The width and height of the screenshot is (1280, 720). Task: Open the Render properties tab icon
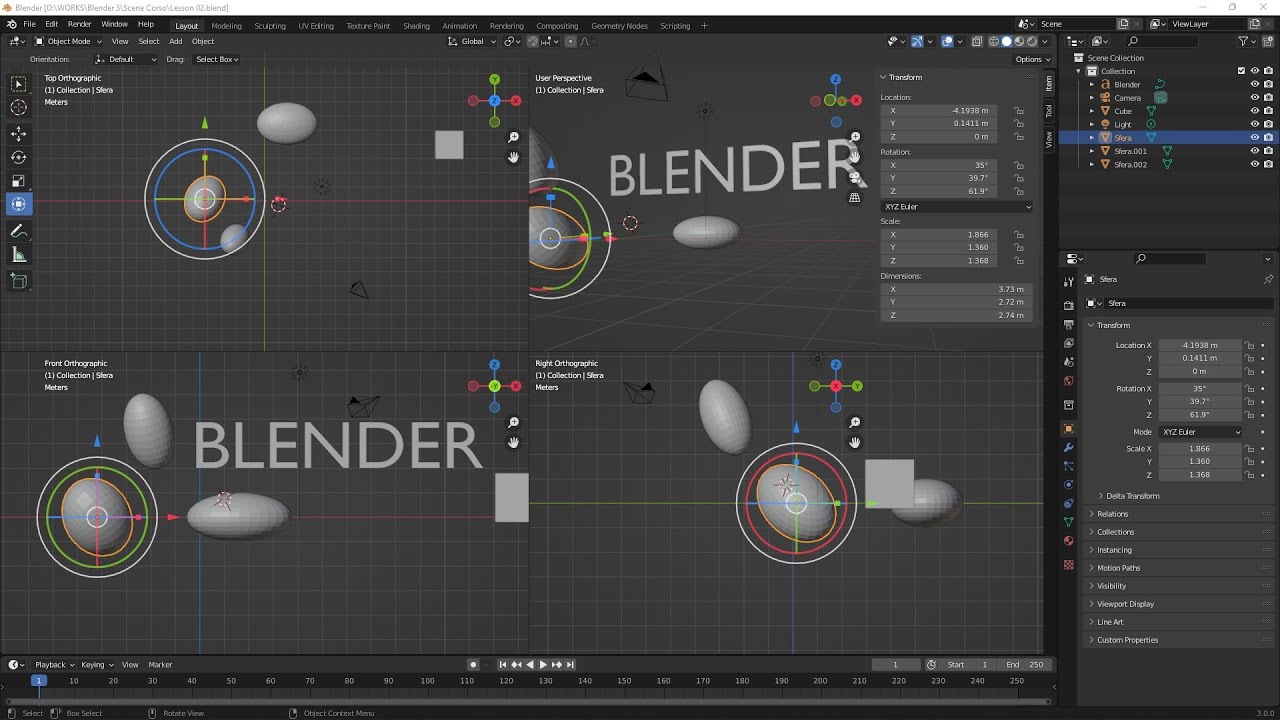coord(1069,306)
